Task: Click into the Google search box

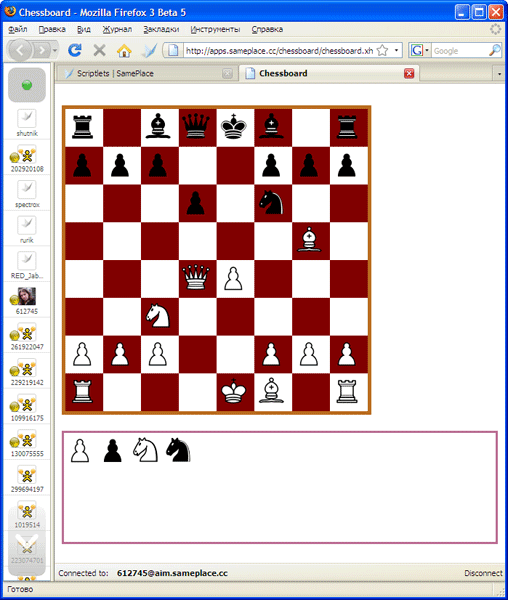Action: pos(460,51)
